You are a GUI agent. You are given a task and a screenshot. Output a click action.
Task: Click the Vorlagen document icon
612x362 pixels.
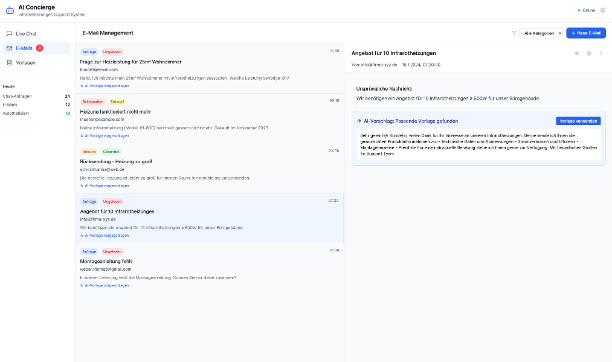click(9, 62)
